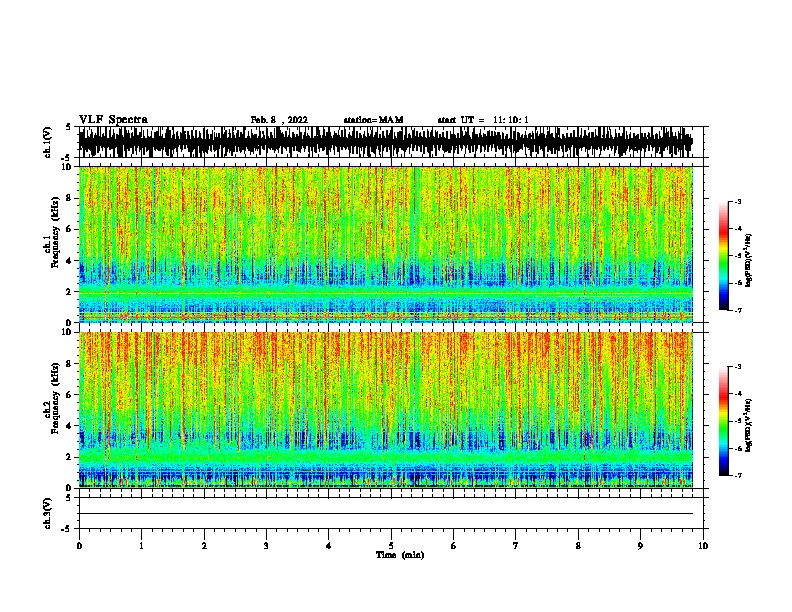Image resolution: width=792 pixels, height=612 pixels.
Task: Click the '-7' label on lower color bar
Action: point(737,475)
